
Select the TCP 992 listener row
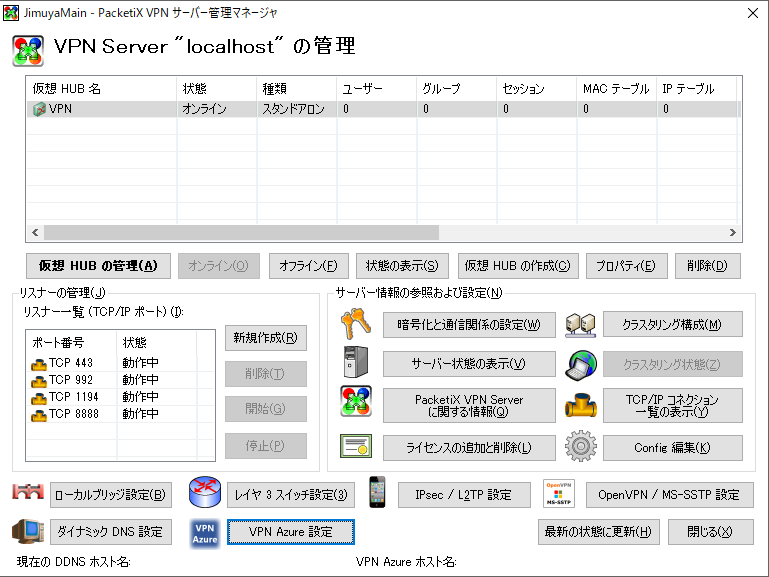(120, 380)
